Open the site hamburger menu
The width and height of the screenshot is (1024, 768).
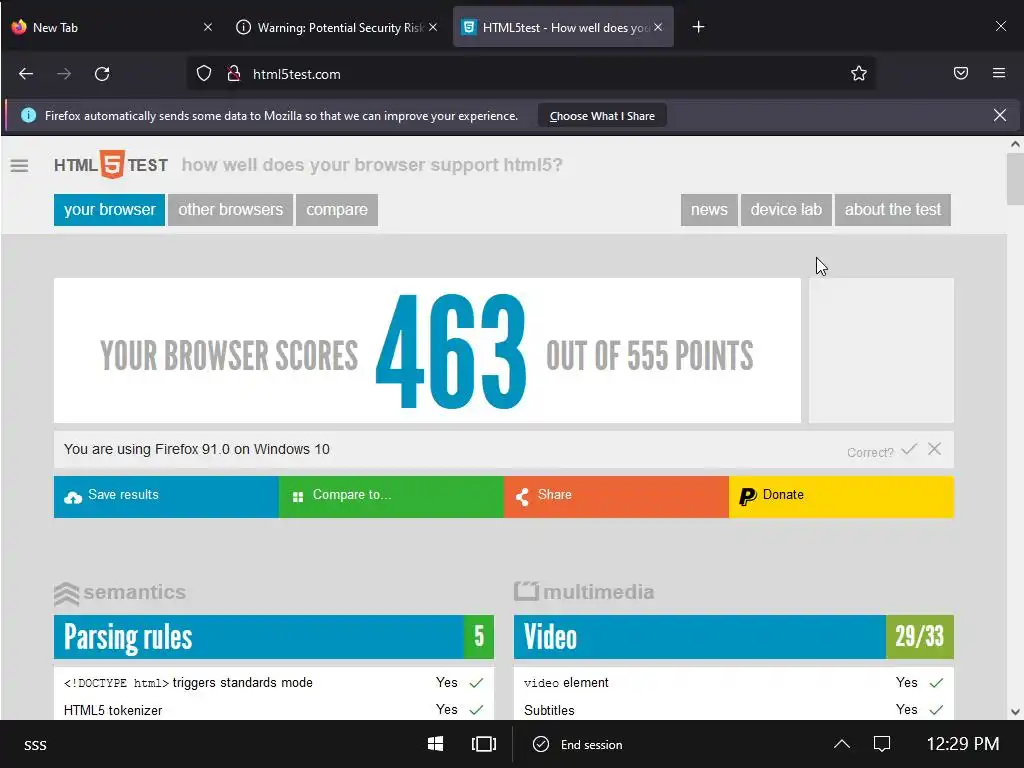[20, 166]
